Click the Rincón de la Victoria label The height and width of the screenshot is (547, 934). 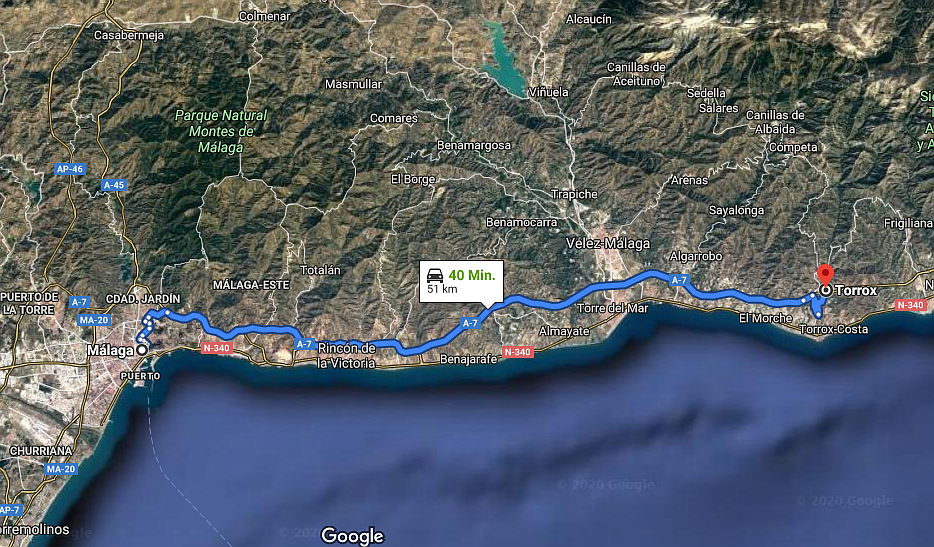(347, 356)
